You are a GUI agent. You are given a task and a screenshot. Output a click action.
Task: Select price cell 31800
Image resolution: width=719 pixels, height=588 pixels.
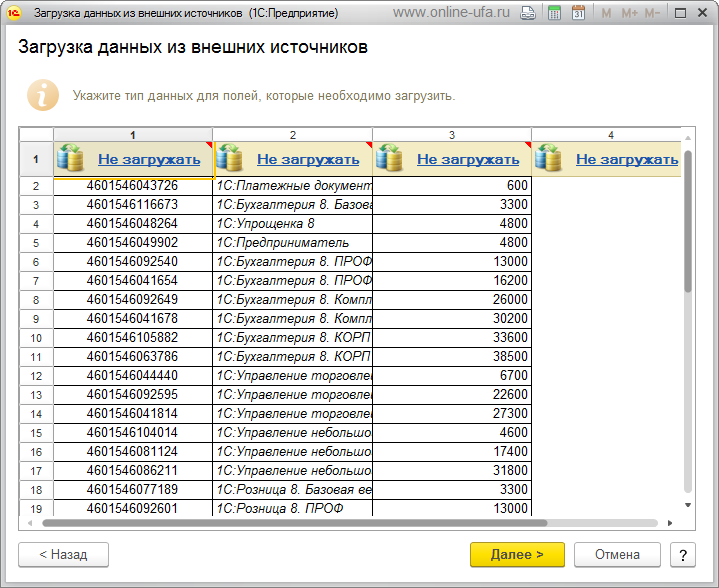[452, 471]
